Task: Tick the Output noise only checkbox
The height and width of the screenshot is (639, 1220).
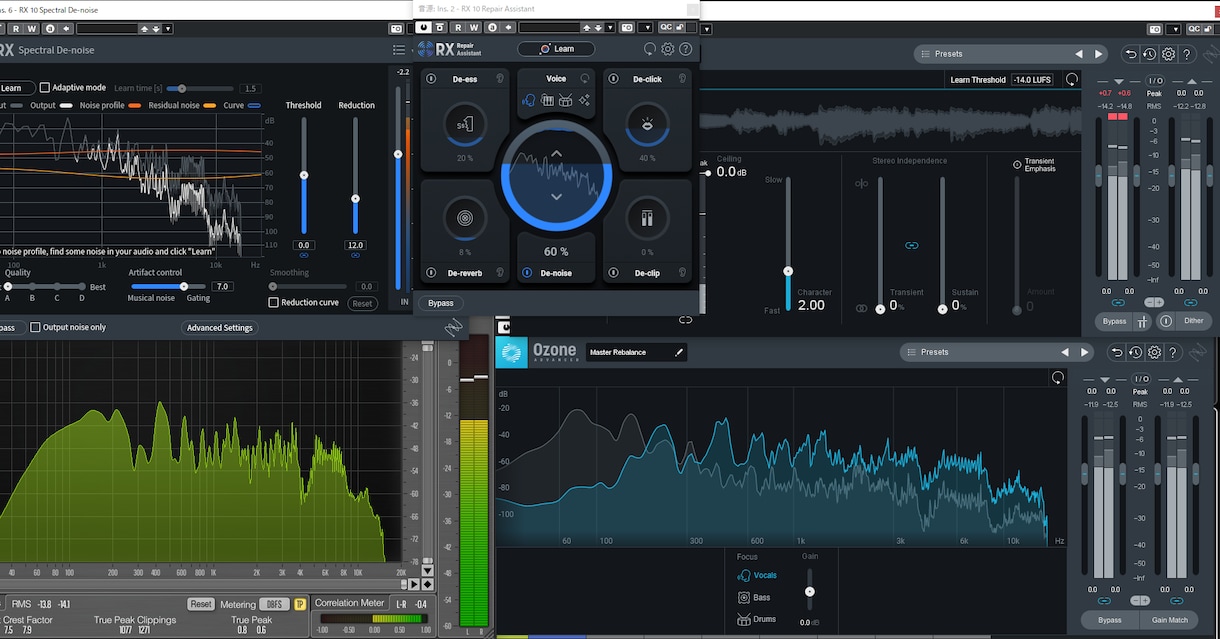Action: 35,327
